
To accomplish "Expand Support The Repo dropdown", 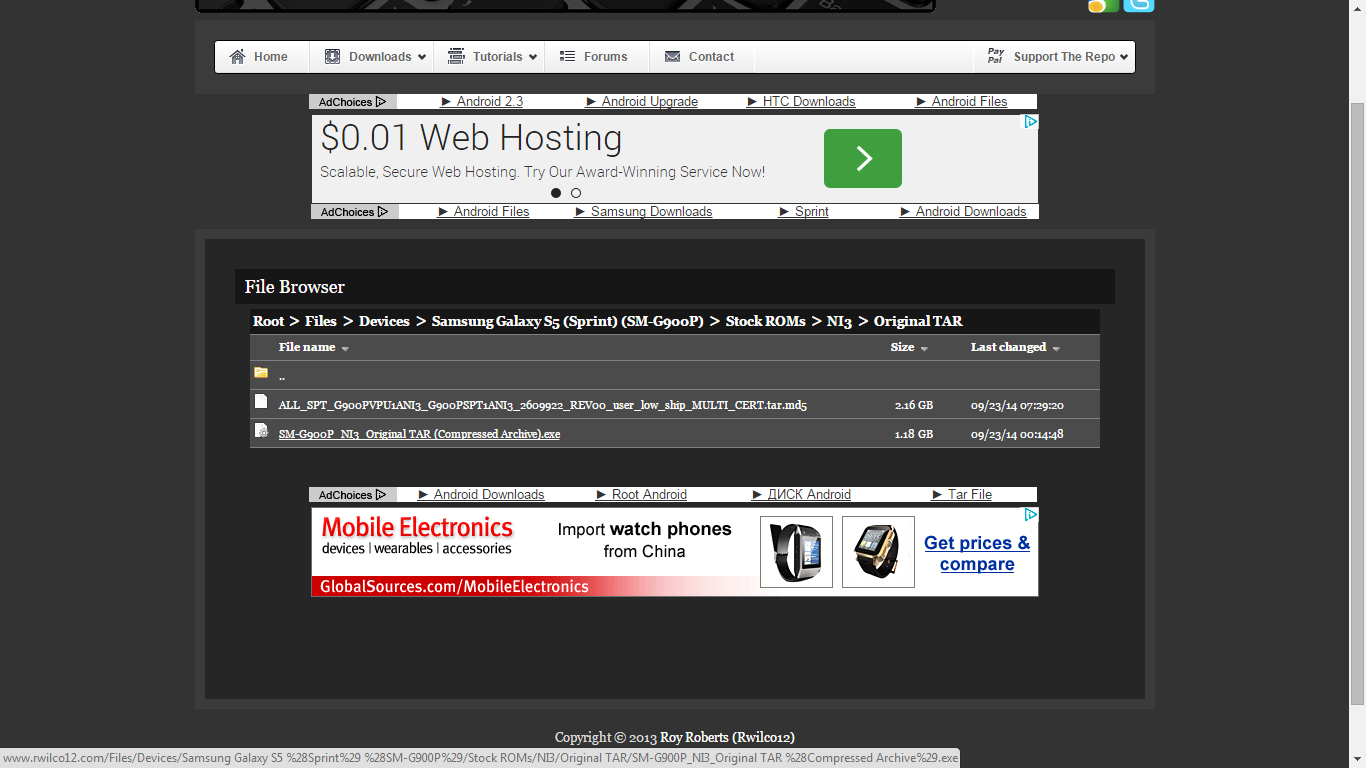I will tap(1054, 57).
